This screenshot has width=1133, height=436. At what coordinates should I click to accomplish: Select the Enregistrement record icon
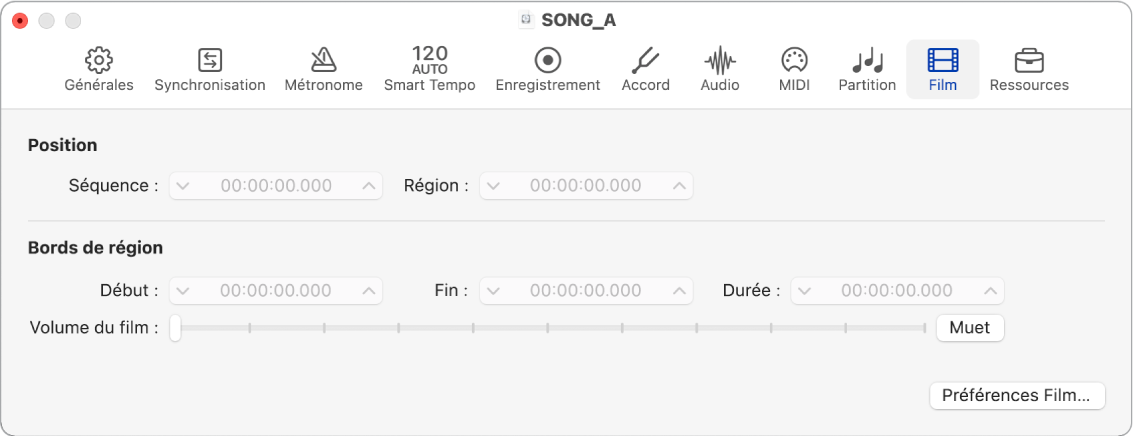point(548,60)
